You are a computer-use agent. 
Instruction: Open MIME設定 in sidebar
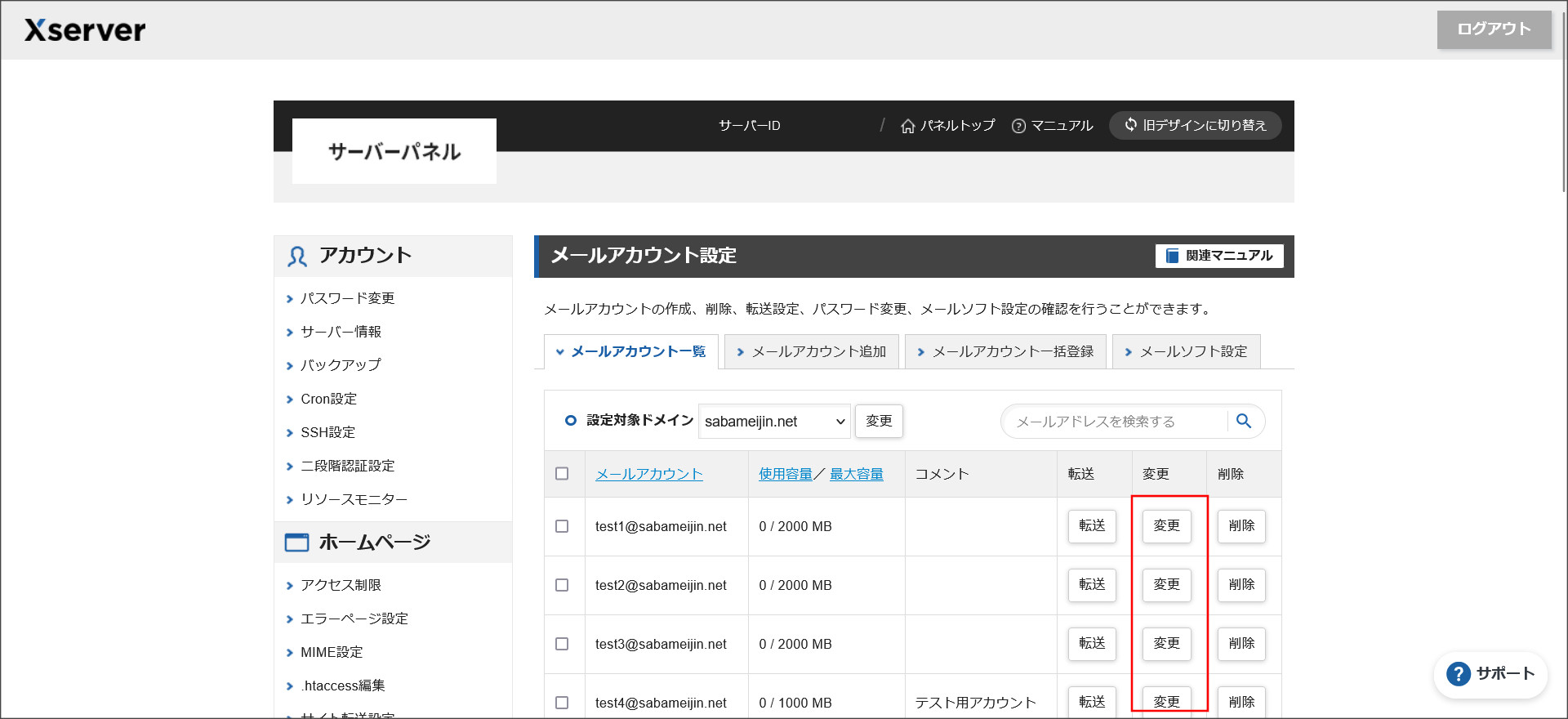point(332,652)
